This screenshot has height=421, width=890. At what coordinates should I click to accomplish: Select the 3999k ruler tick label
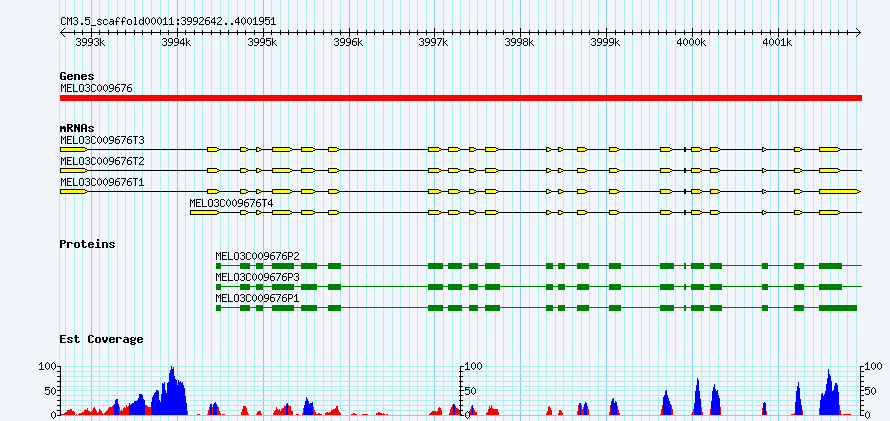click(606, 43)
